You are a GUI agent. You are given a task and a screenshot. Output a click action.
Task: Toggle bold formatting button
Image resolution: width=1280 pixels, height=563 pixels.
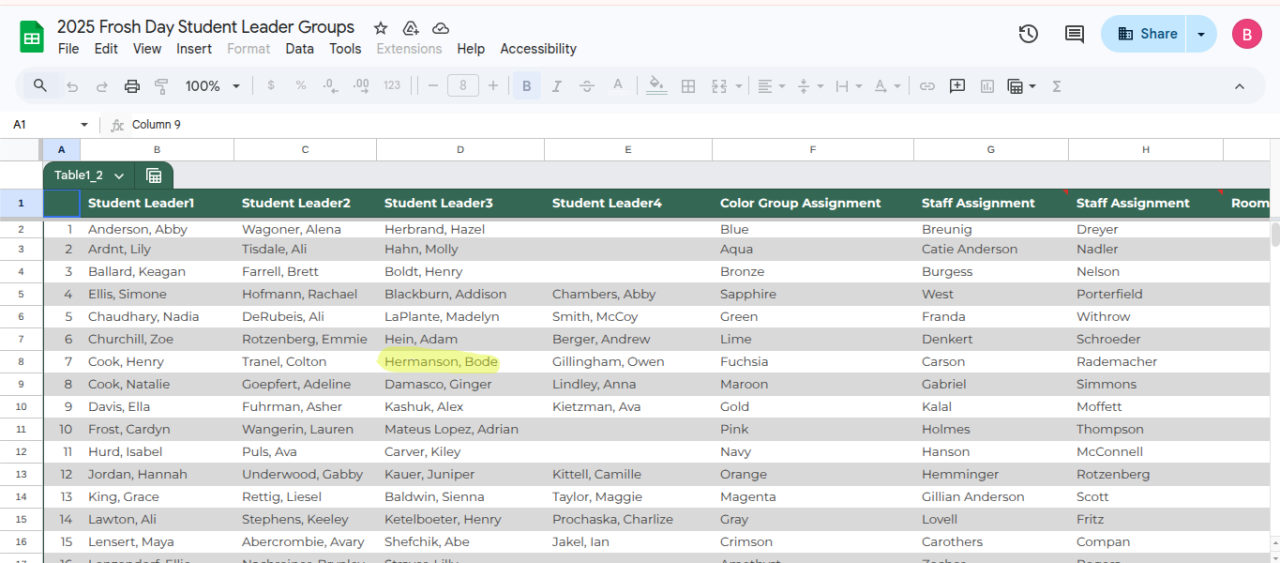[x=526, y=86]
